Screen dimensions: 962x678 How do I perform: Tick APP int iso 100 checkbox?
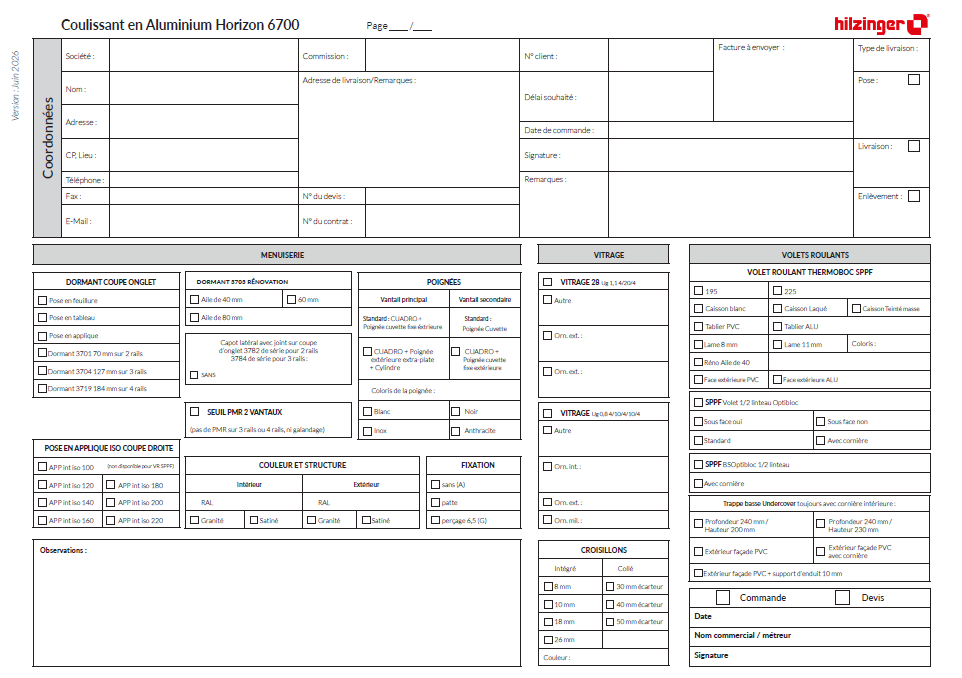42,467
